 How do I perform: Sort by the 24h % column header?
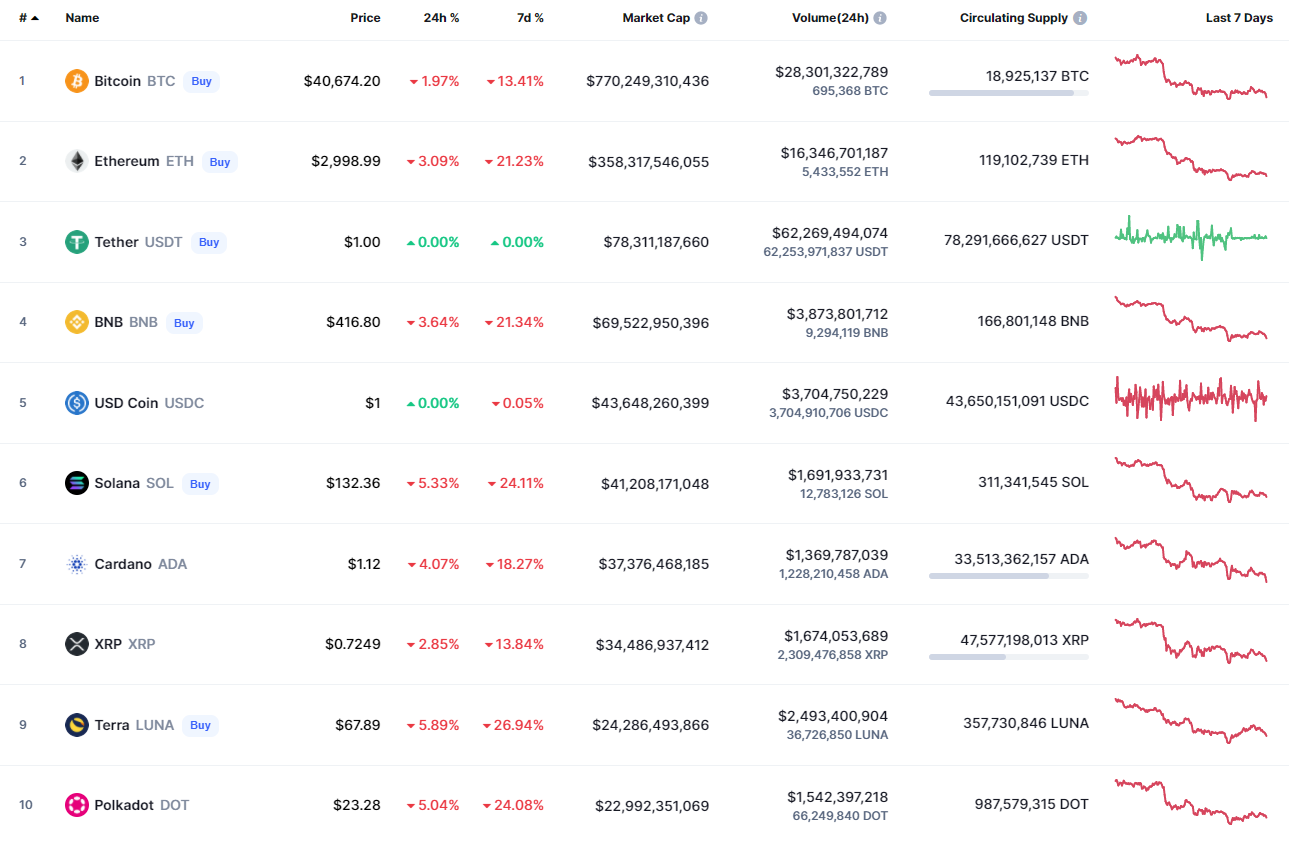pyautogui.click(x=441, y=18)
